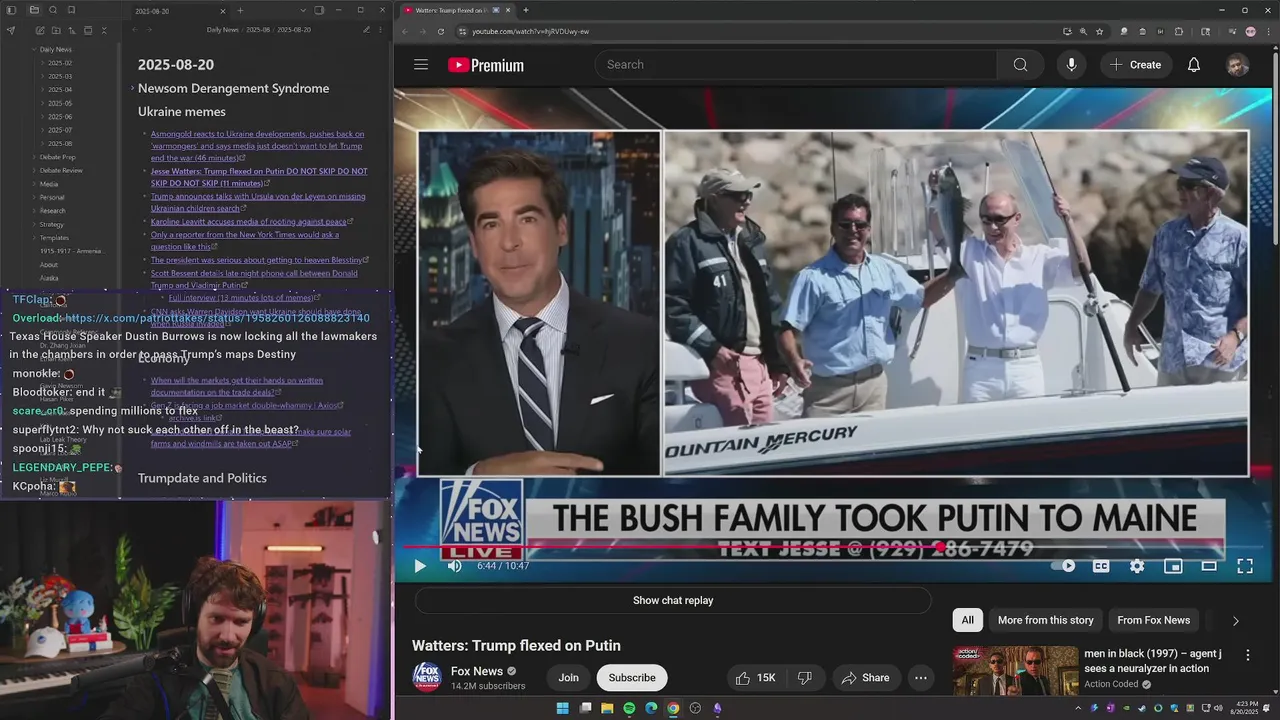Open the men in black video thumbnail
Screen dimensions: 1280x720
click(x=1015, y=671)
